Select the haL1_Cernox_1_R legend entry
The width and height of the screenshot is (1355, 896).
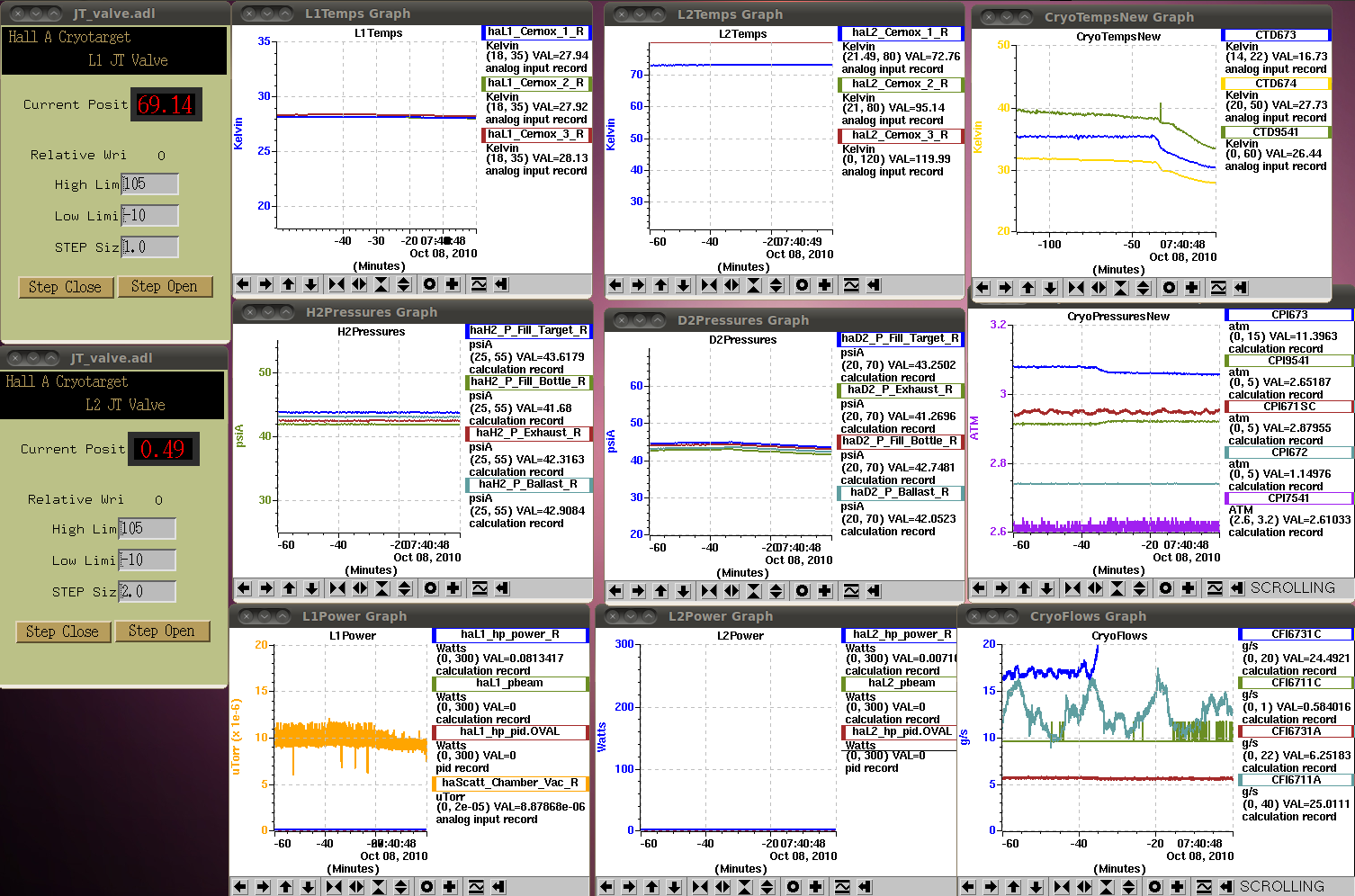pyautogui.click(x=536, y=32)
